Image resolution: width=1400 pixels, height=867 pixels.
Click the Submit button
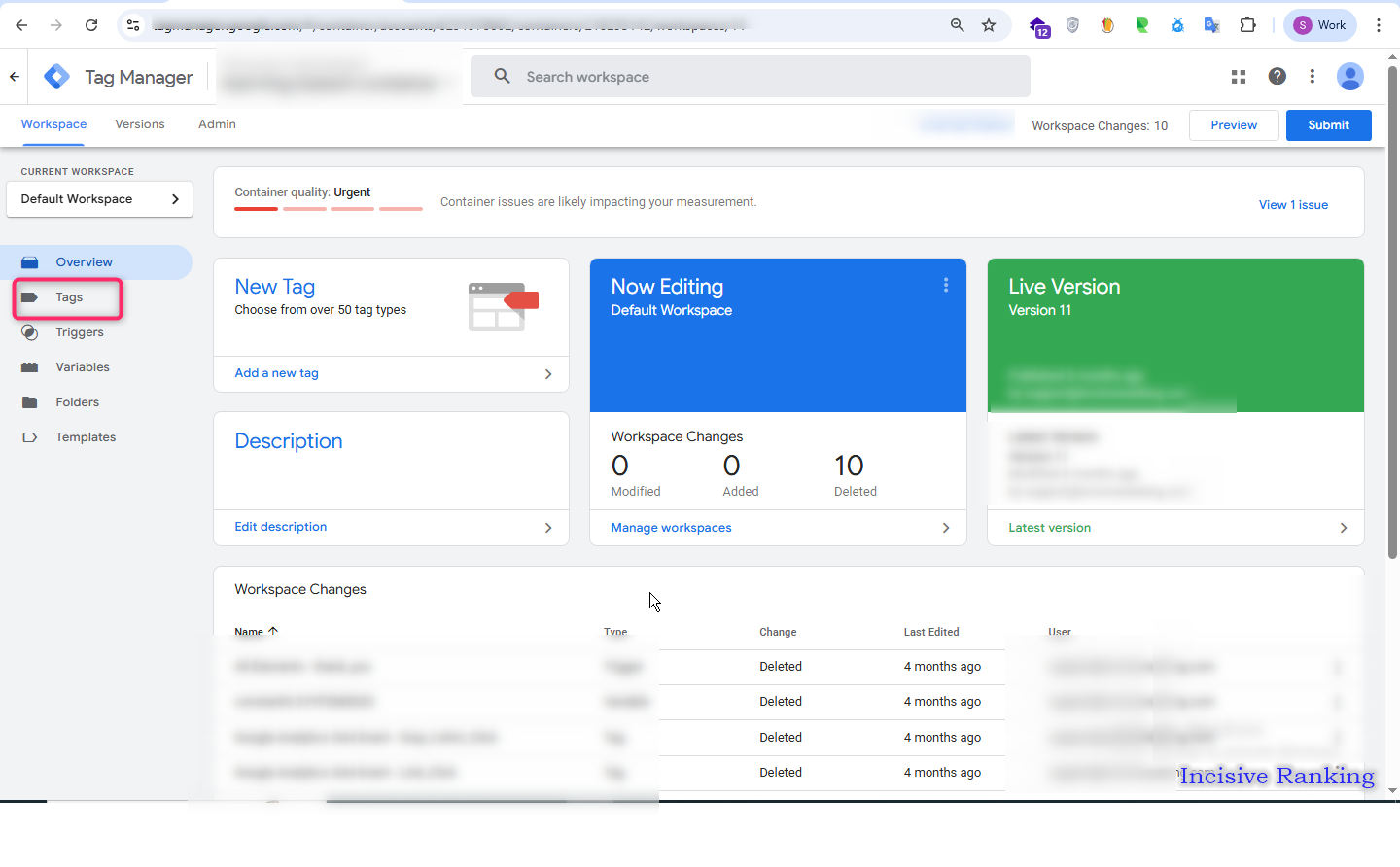click(x=1328, y=125)
